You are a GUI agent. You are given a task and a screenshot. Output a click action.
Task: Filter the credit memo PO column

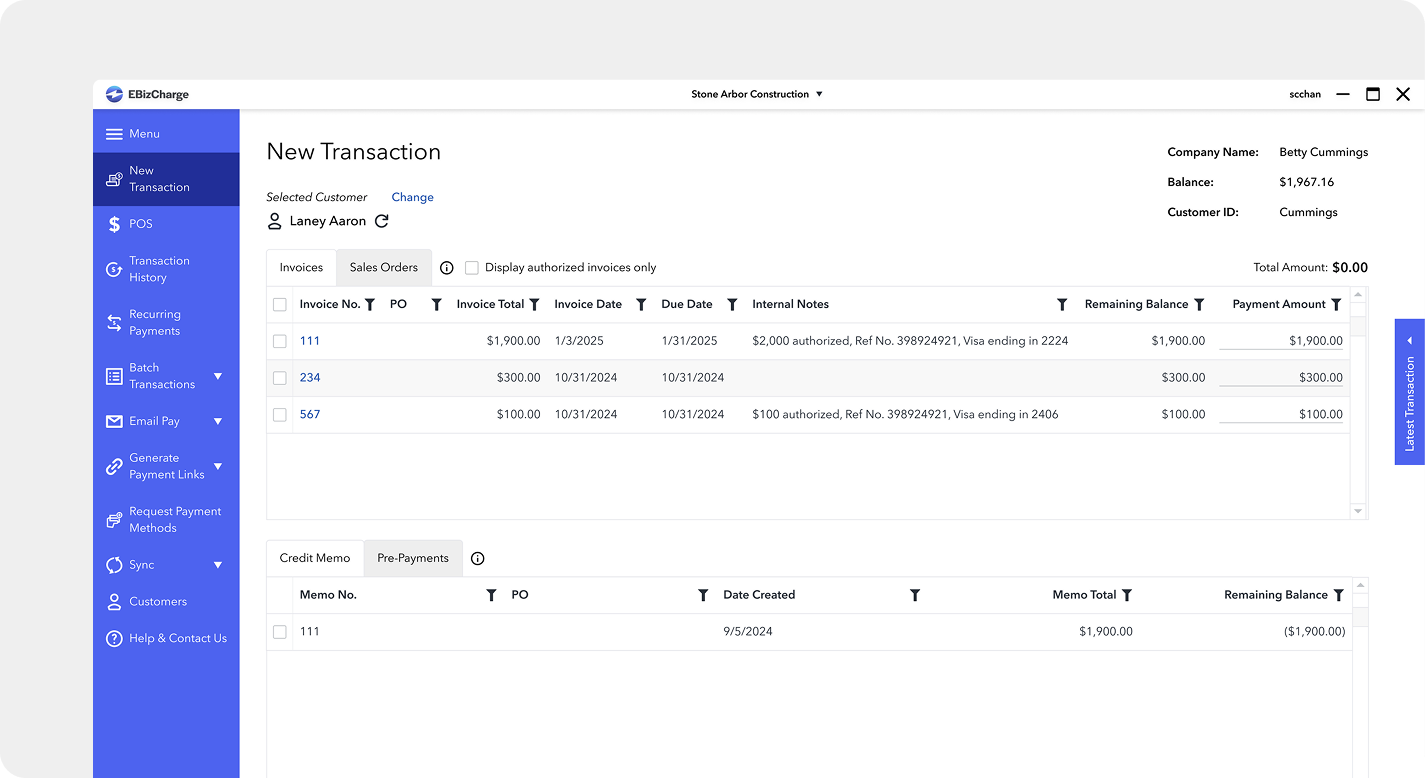coord(703,595)
